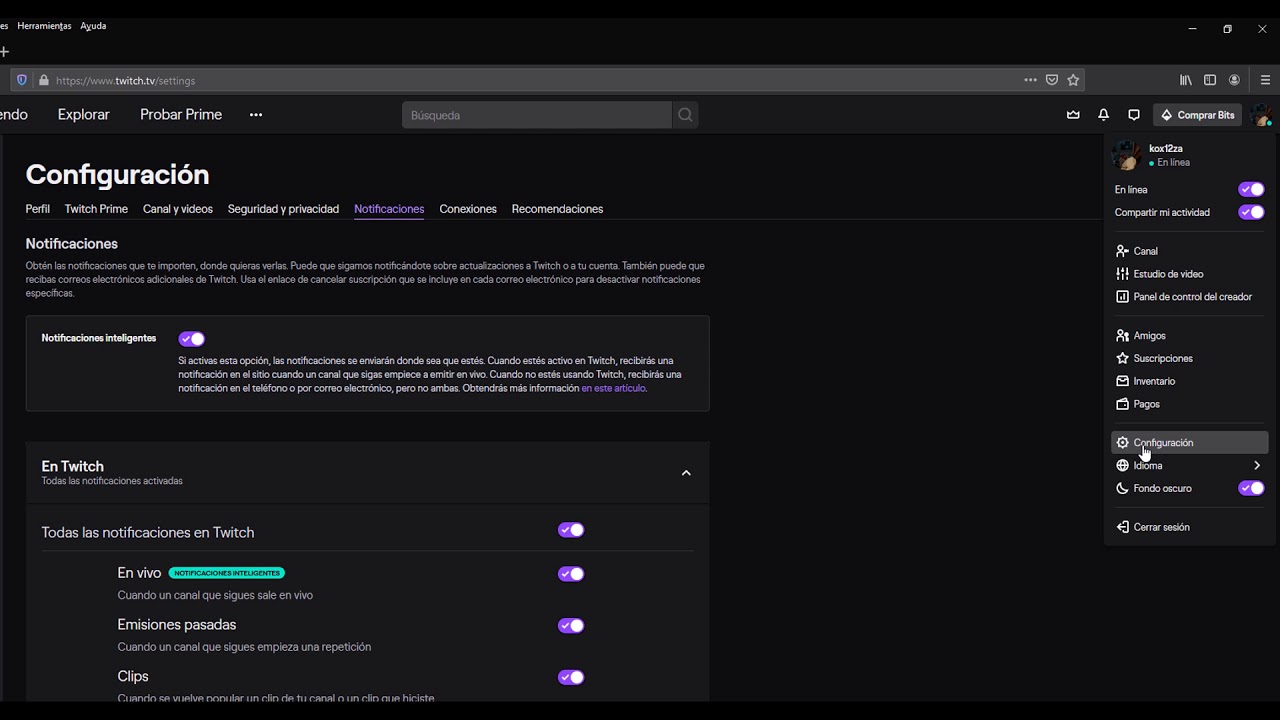Open the Probar Prime link
Image resolution: width=1280 pixels, height=720 pixels.
tap(181, 115)
